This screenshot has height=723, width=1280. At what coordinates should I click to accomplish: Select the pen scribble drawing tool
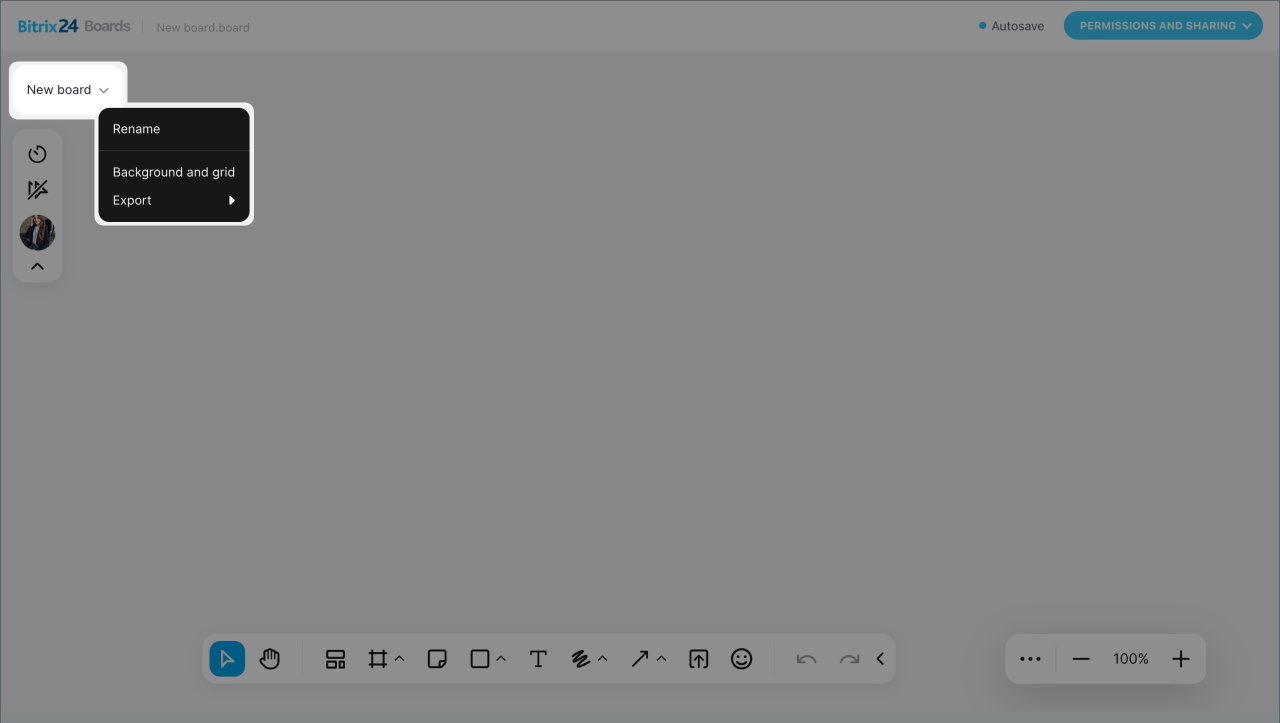click(x=580, y=659)
